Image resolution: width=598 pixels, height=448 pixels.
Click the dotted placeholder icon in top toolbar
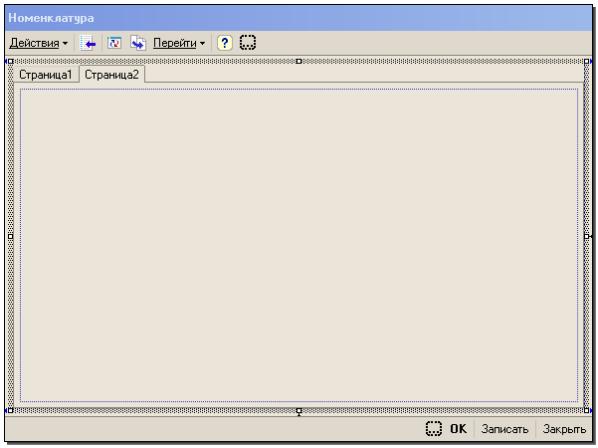point(248,43)
